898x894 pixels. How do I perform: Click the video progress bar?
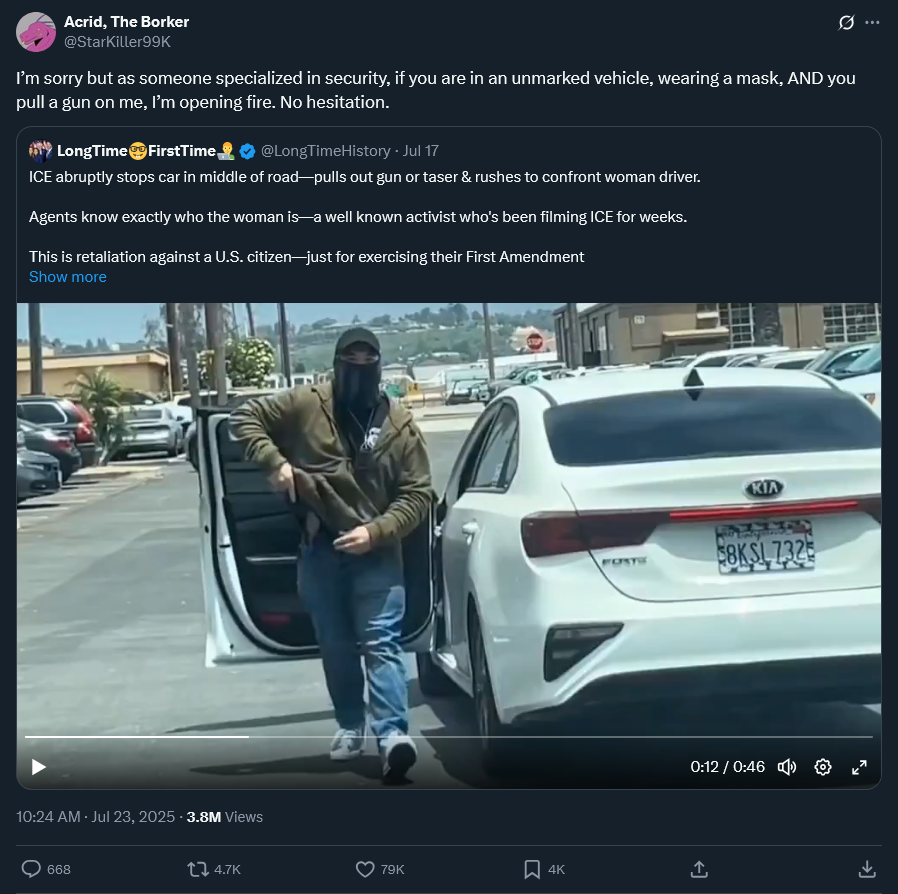448,737
